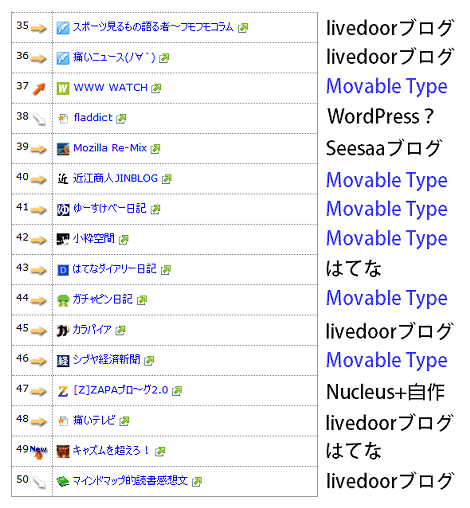
Task: Click external-link icon beside 痛いニュース
Action: click(164, 58)
